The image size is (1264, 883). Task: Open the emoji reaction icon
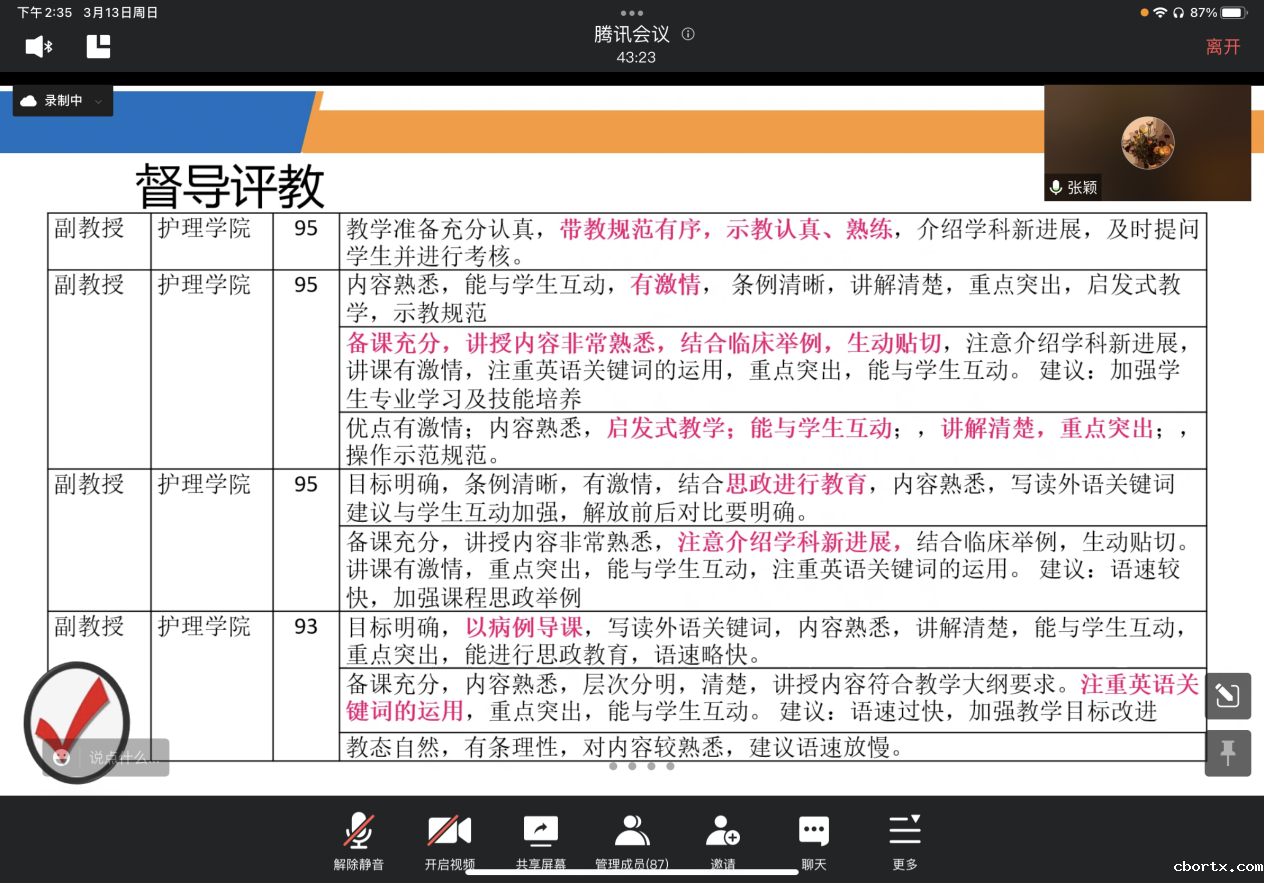(x=62, y=757)
